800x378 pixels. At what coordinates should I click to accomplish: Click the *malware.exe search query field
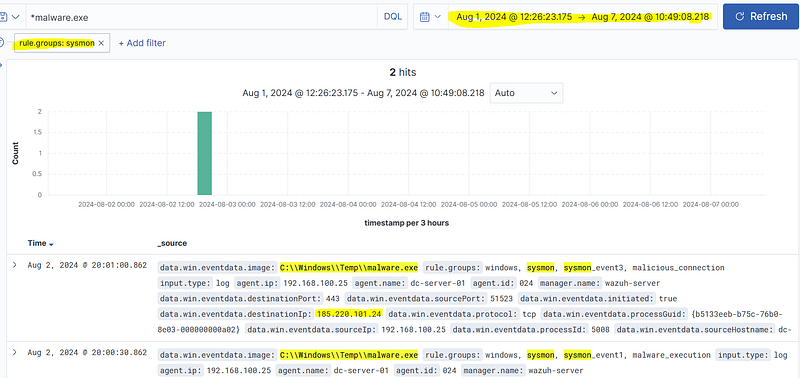click(202, 17)
